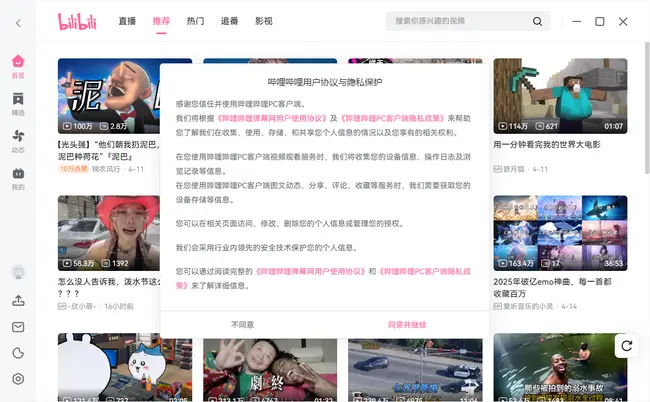Open the white cartoon characters video thumbnail
Image resolution: width=650 pixels, height=402 pixels.
point(125,369)
